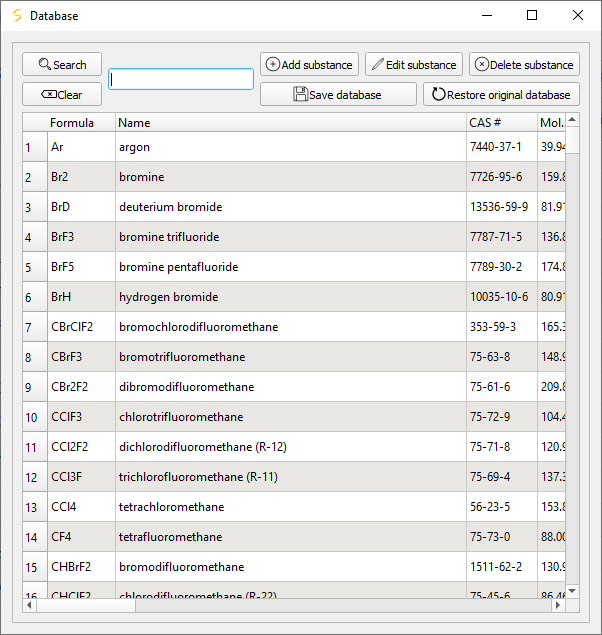Click Edit substance button
602x635 pixels.
414,64
